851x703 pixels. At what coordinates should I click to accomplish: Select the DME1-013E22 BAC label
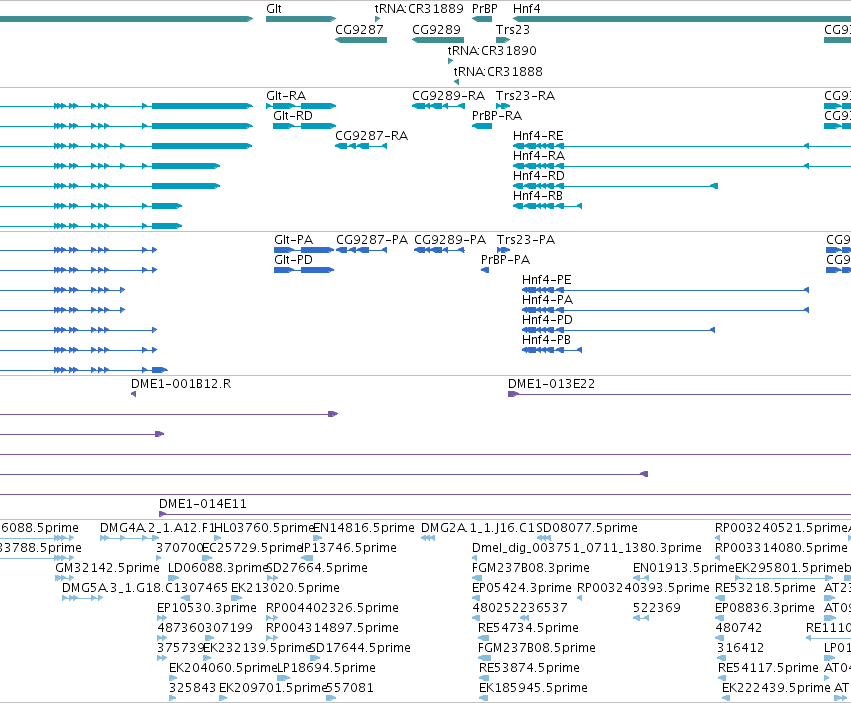point(551,384)
